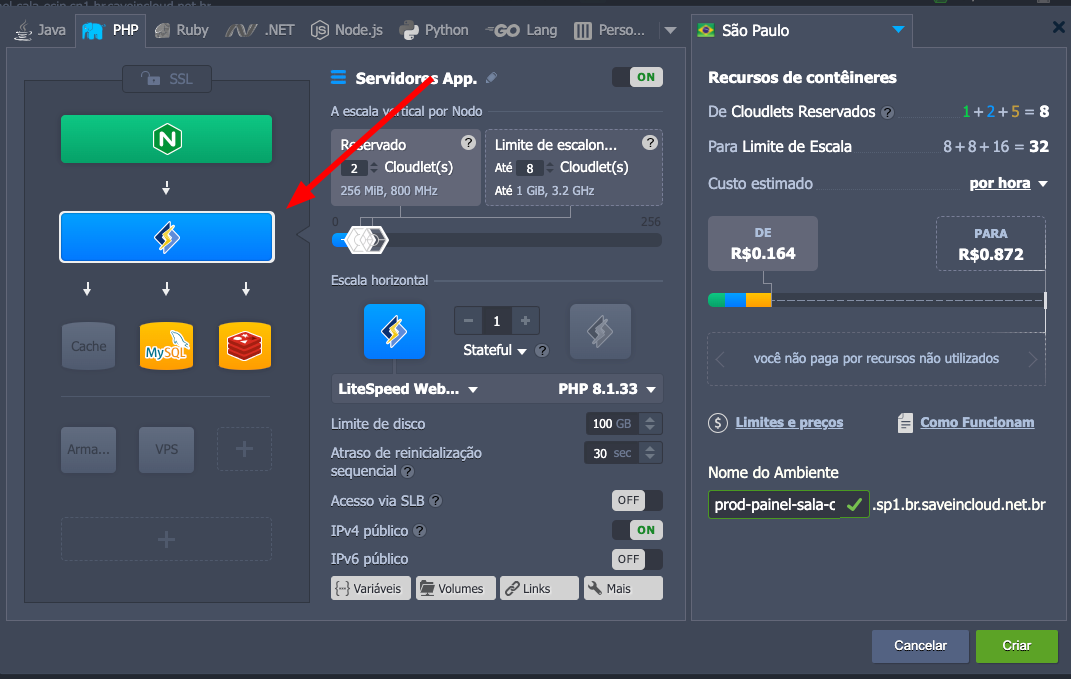Enable Acesso via SLB toggle
This screenshot has width=1071, height=679.
click(x=637, y=500)
